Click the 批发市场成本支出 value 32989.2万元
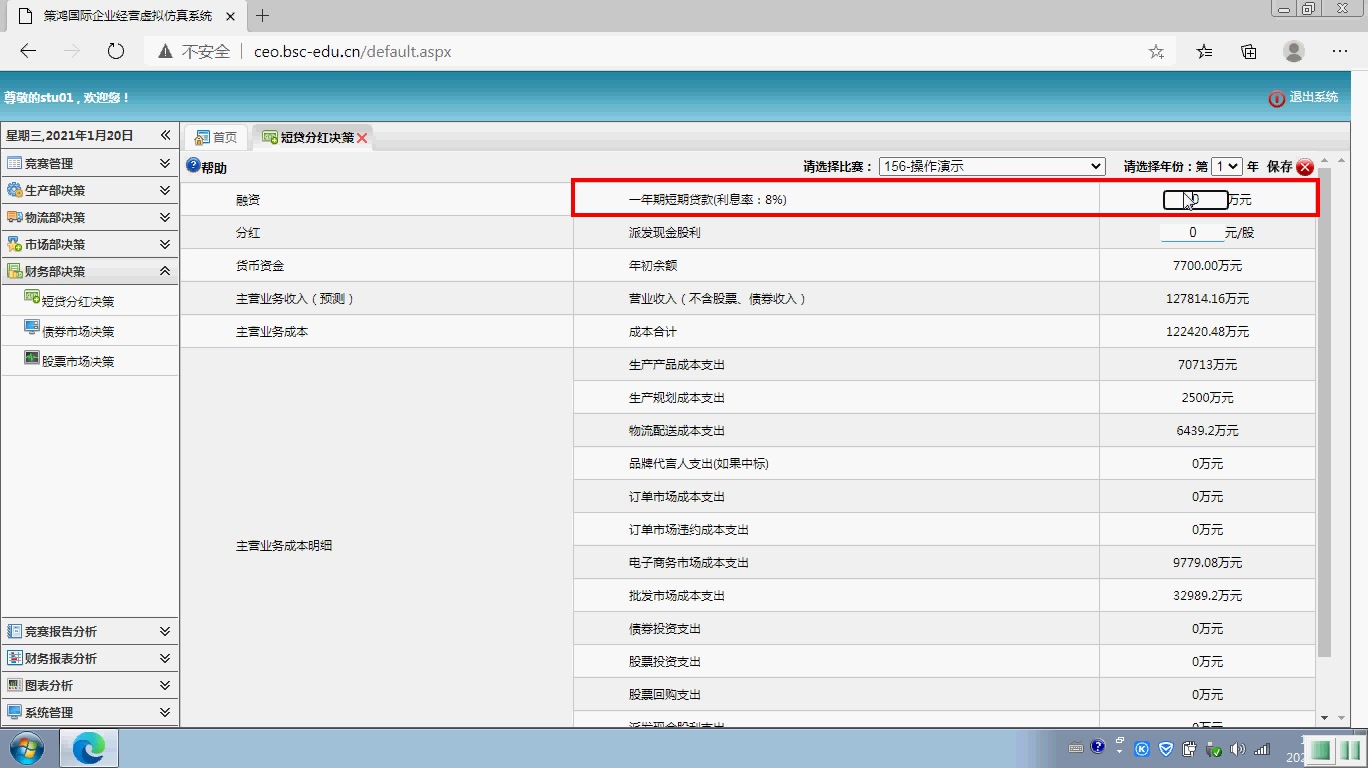 tap(1207, 596)
